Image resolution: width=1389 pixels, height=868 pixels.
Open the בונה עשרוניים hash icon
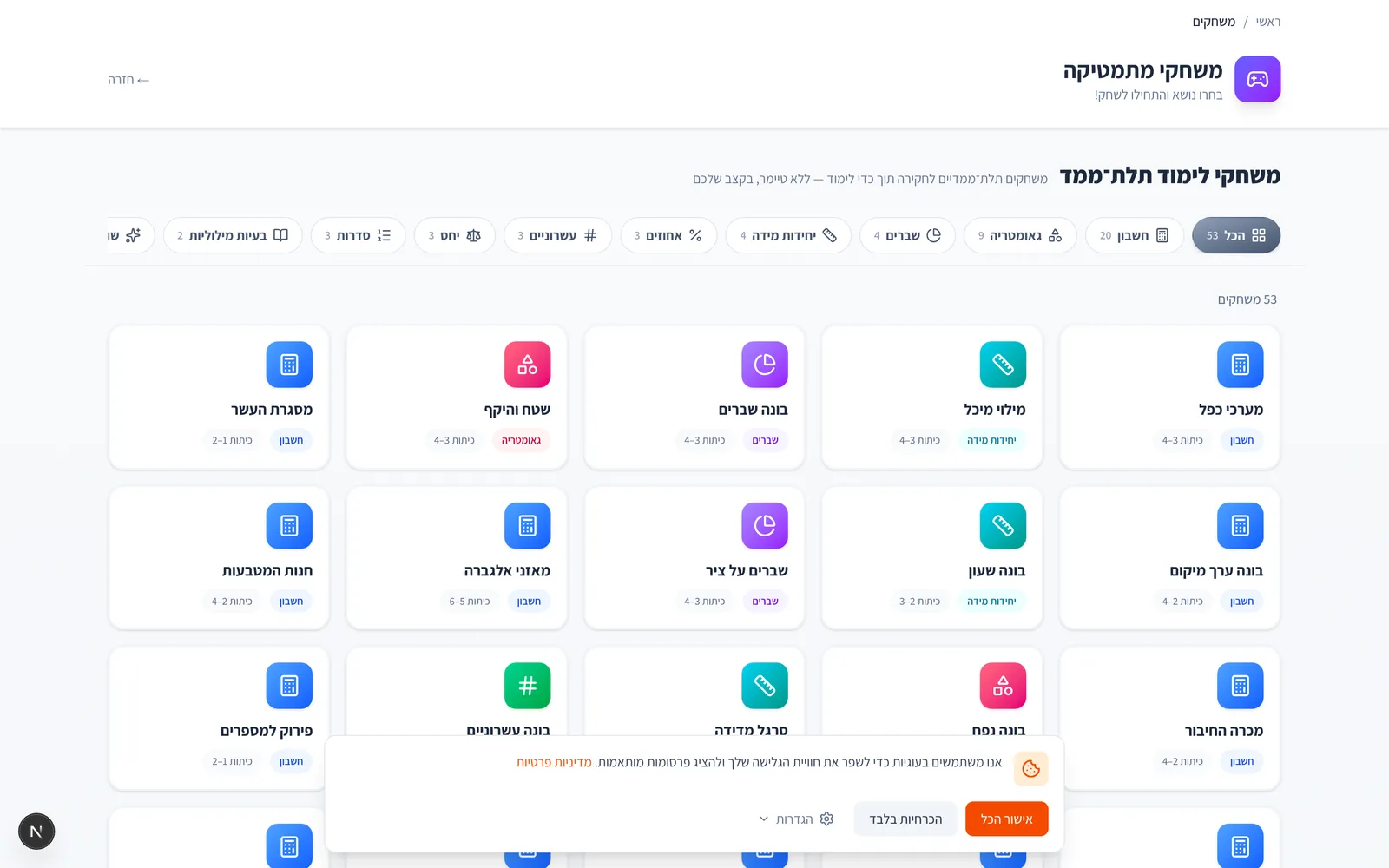pos(527,686)
